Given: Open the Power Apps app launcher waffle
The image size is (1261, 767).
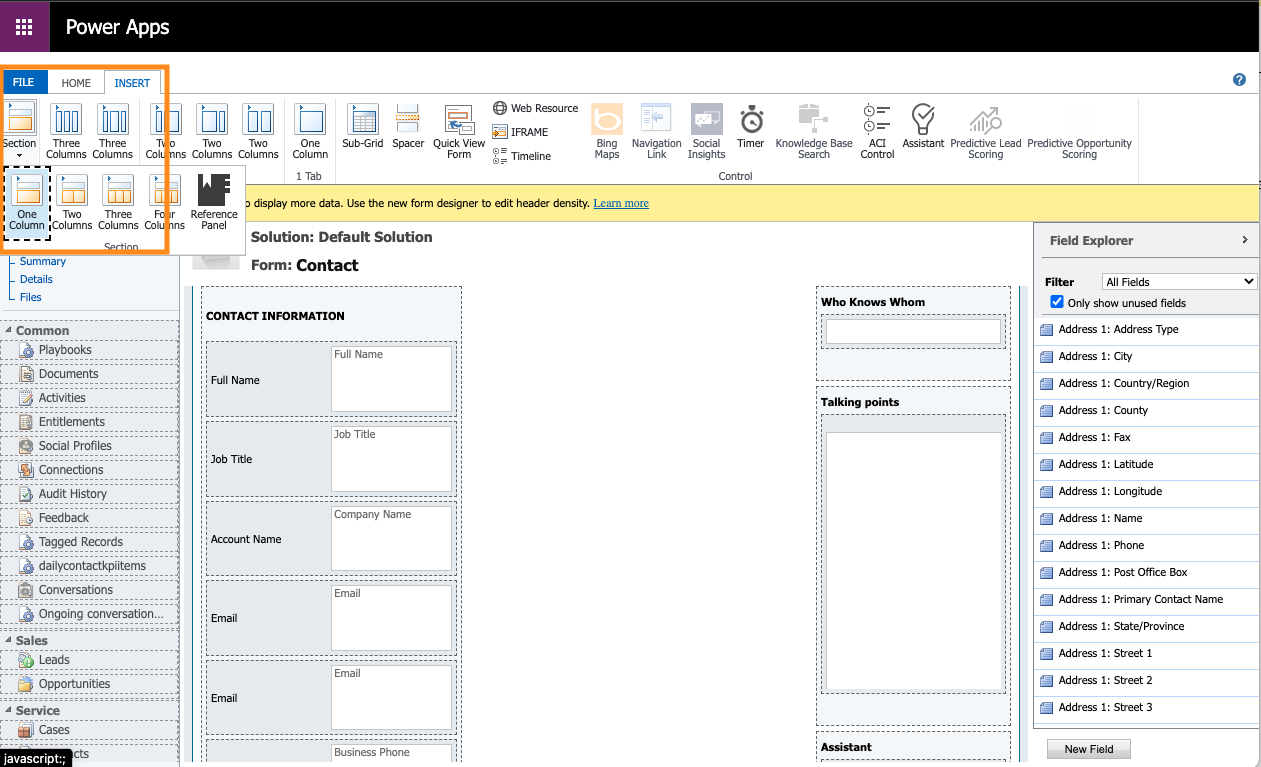Looking at the screenshot, I should [x=24, y=27].
